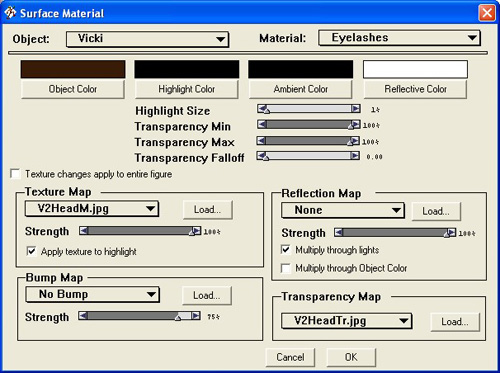The image size is (500, 373).
Task: Click the Transparency Max slider track
Action: tap(308, 140)
